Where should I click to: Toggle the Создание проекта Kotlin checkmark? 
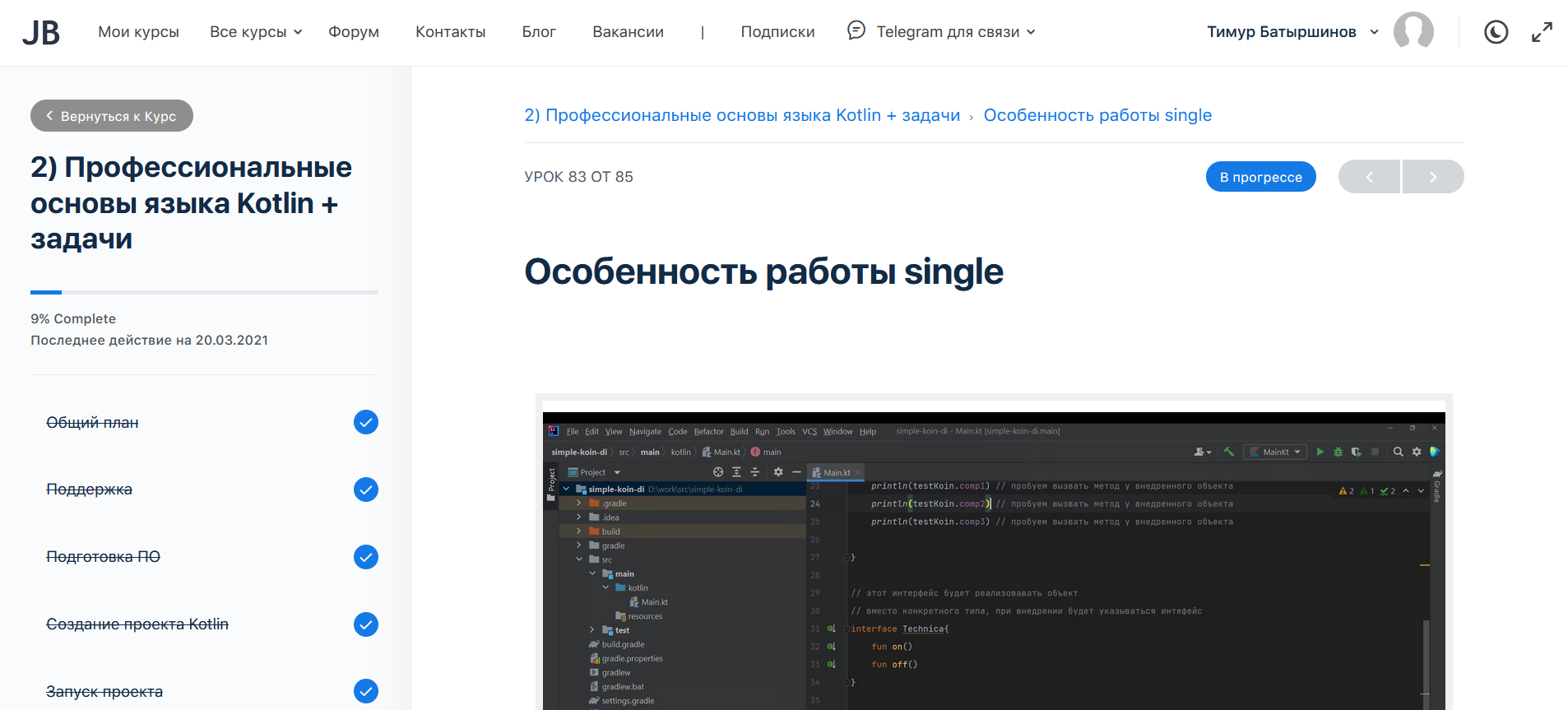click(x=366, y=624)
